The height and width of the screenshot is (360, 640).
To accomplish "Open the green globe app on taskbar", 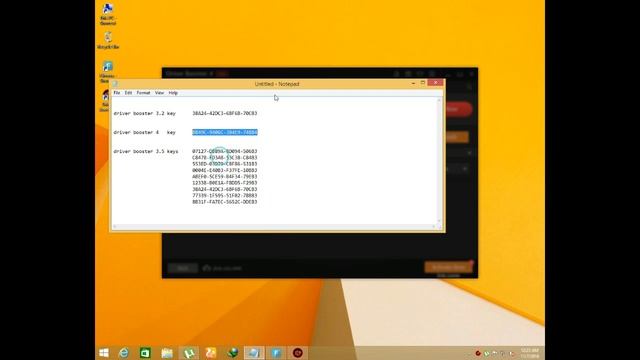I will [x=233, y=353].
